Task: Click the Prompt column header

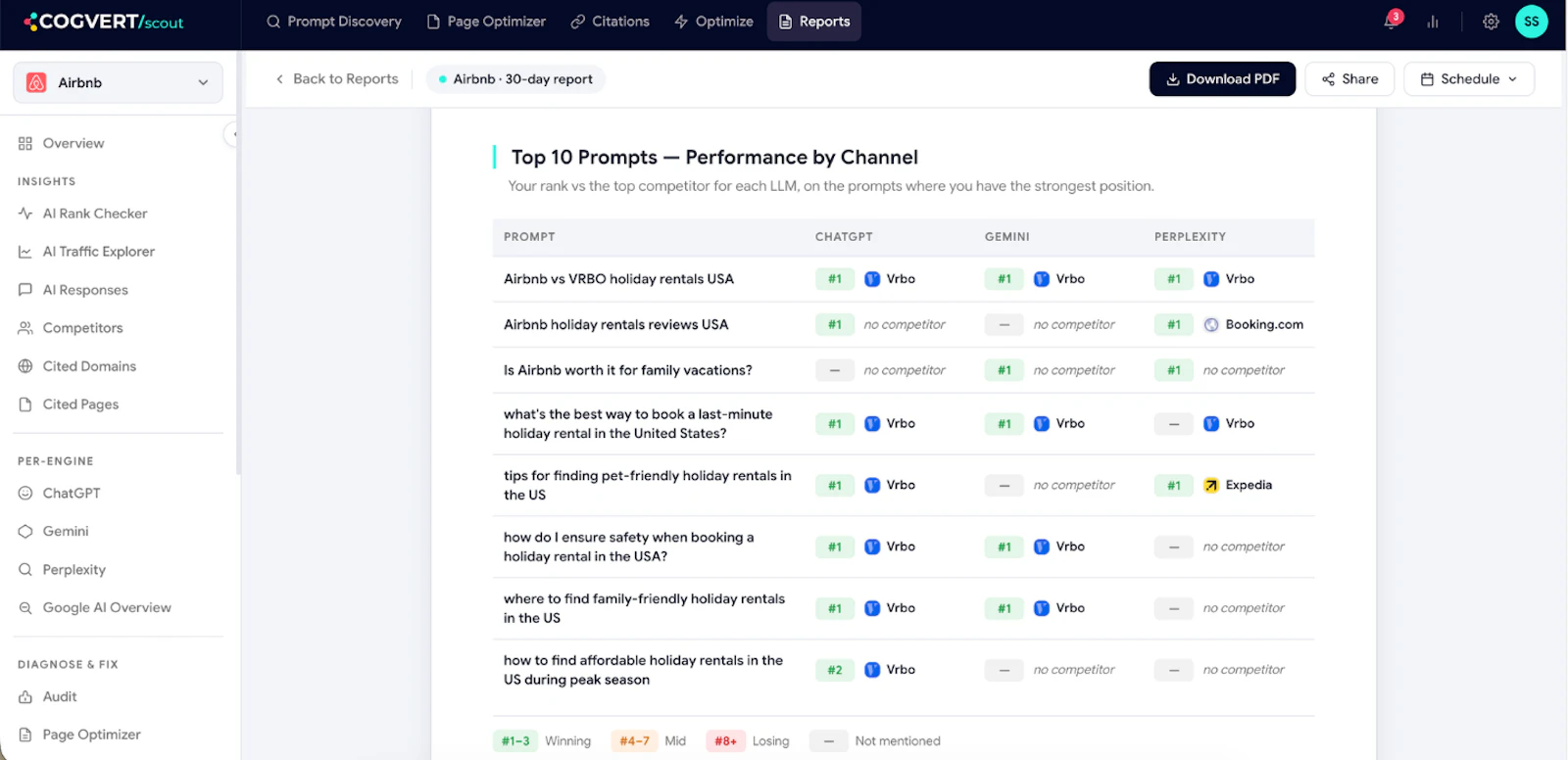Action: [529, 237]
